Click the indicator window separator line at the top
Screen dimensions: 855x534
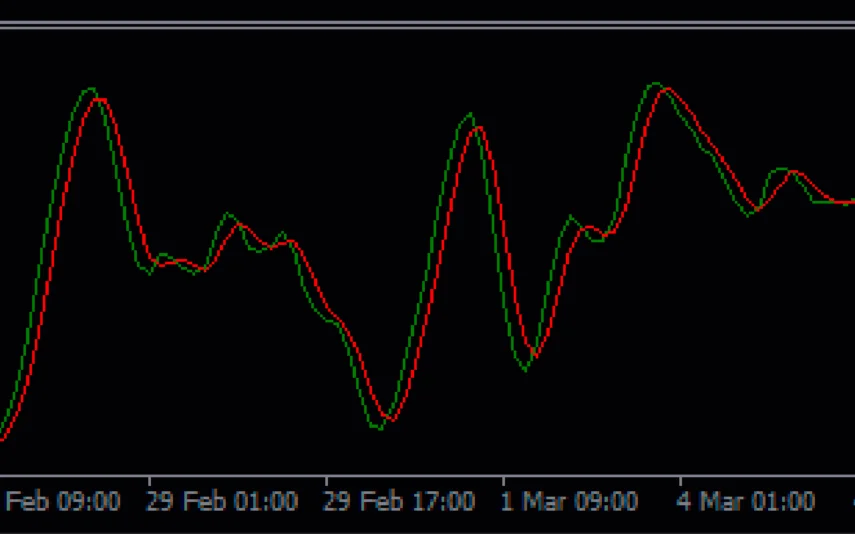click(427, 25)
